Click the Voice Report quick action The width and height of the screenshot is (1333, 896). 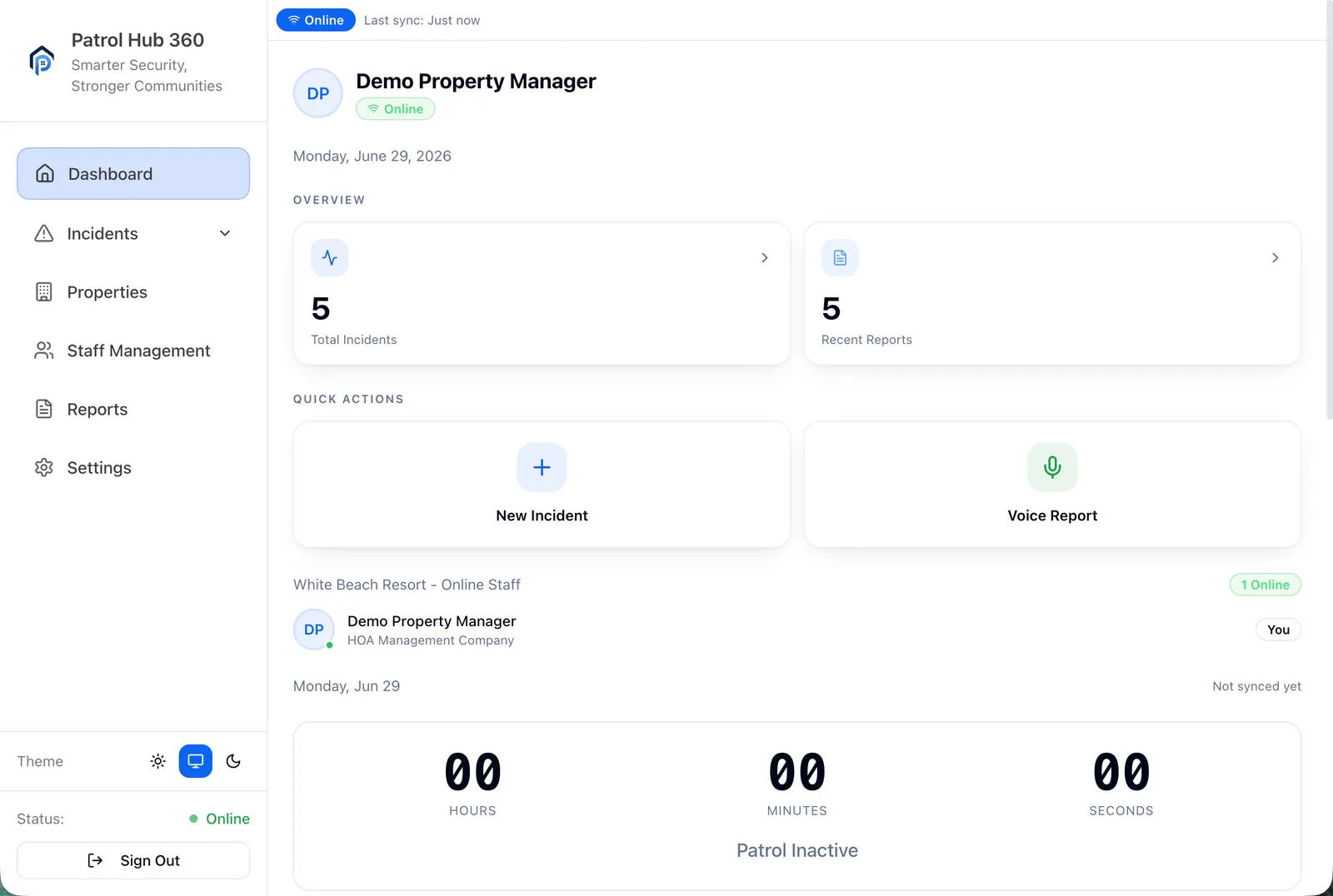pos(1052,485)
